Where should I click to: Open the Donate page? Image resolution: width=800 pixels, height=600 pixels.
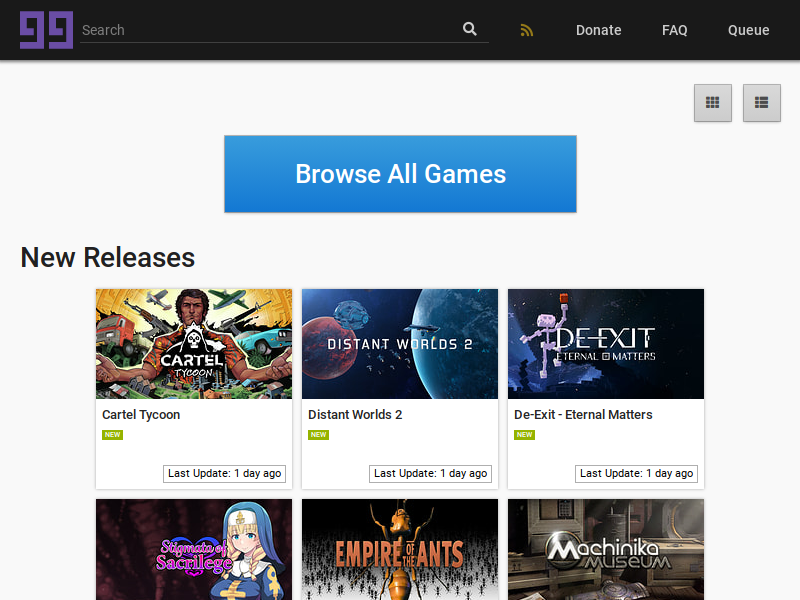(x=598, y=30)
